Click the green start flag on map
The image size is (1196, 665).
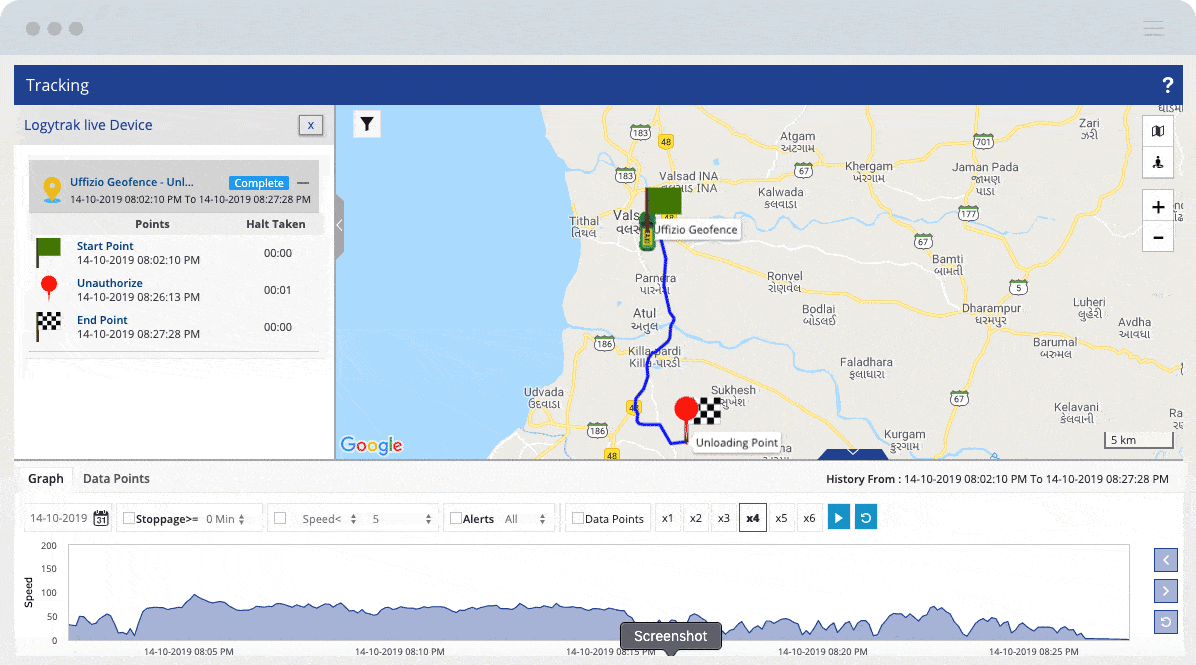663,201
